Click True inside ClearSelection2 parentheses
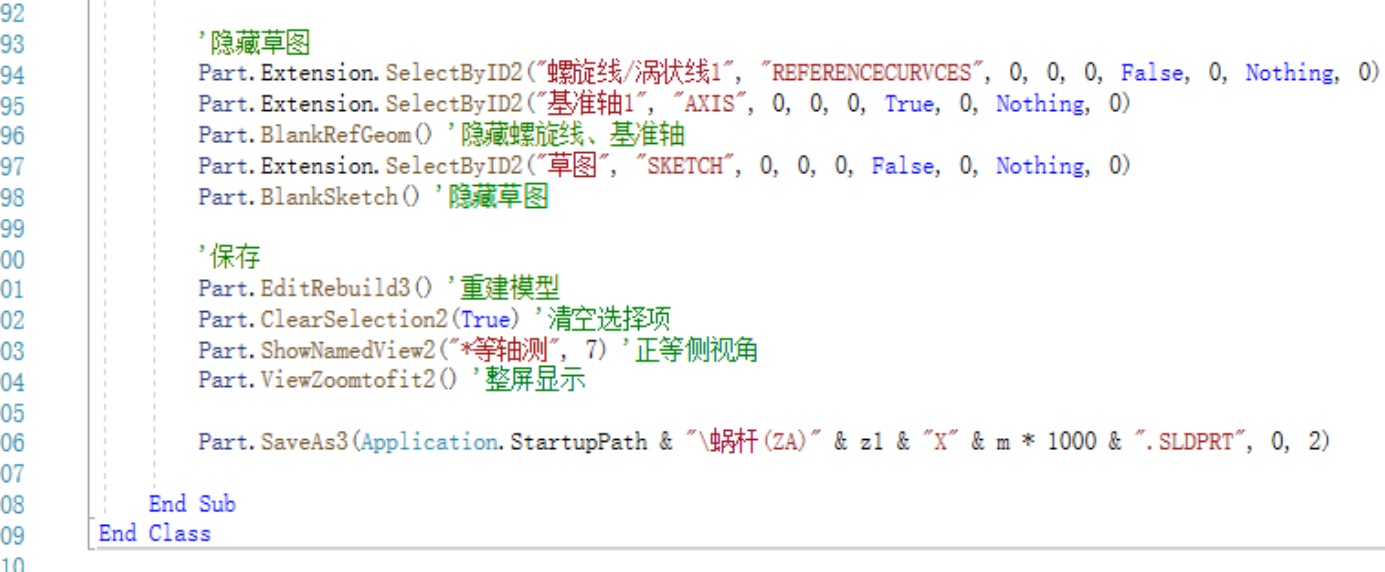This screenshot has height=572, width=1385. 484,320
